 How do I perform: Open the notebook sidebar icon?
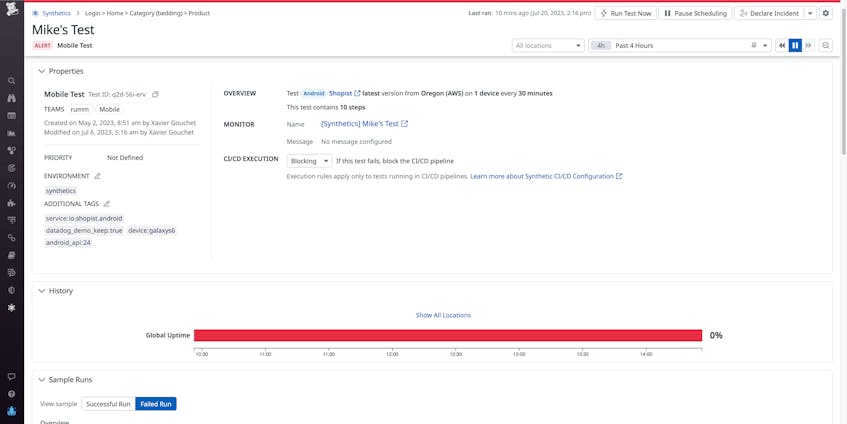[x=11, y=255]
